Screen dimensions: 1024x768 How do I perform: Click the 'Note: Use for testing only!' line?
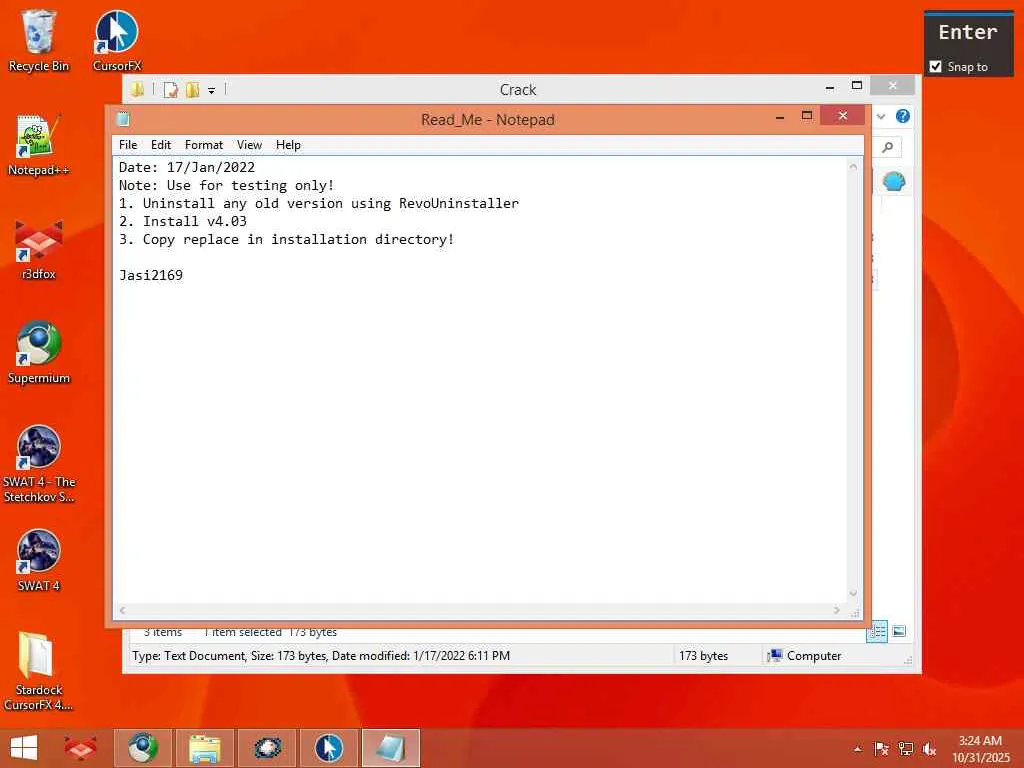(x=226, y=185)
